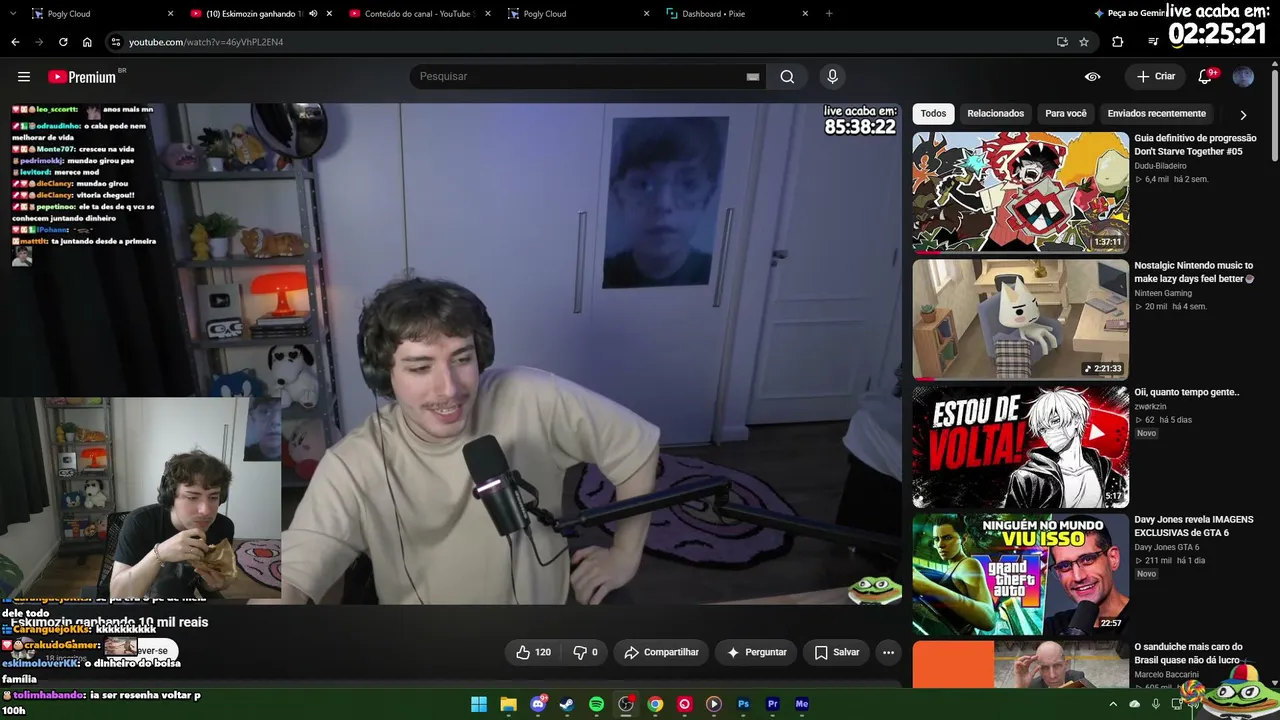1280x720 pixels.
Task: Open Guia definitivo de progressão video title
Action: [x=1195, y=145]
